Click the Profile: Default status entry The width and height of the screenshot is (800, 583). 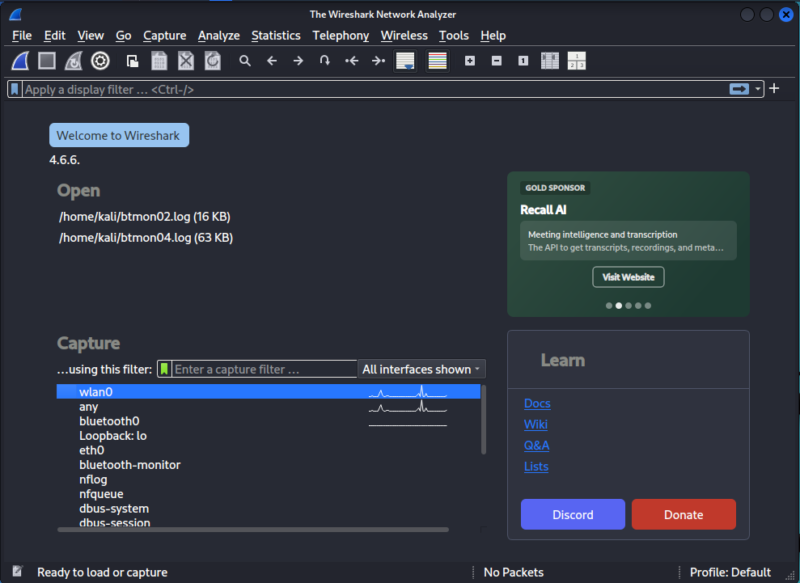tap(730, 572)
